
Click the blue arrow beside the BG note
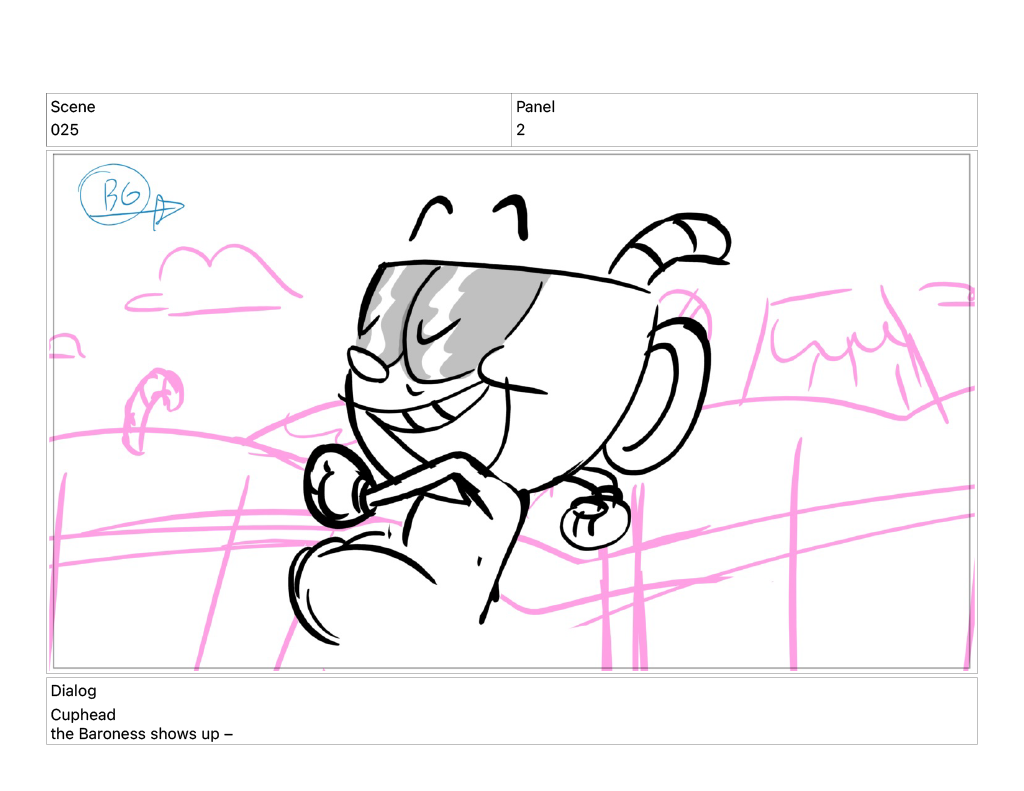[166, 210]
